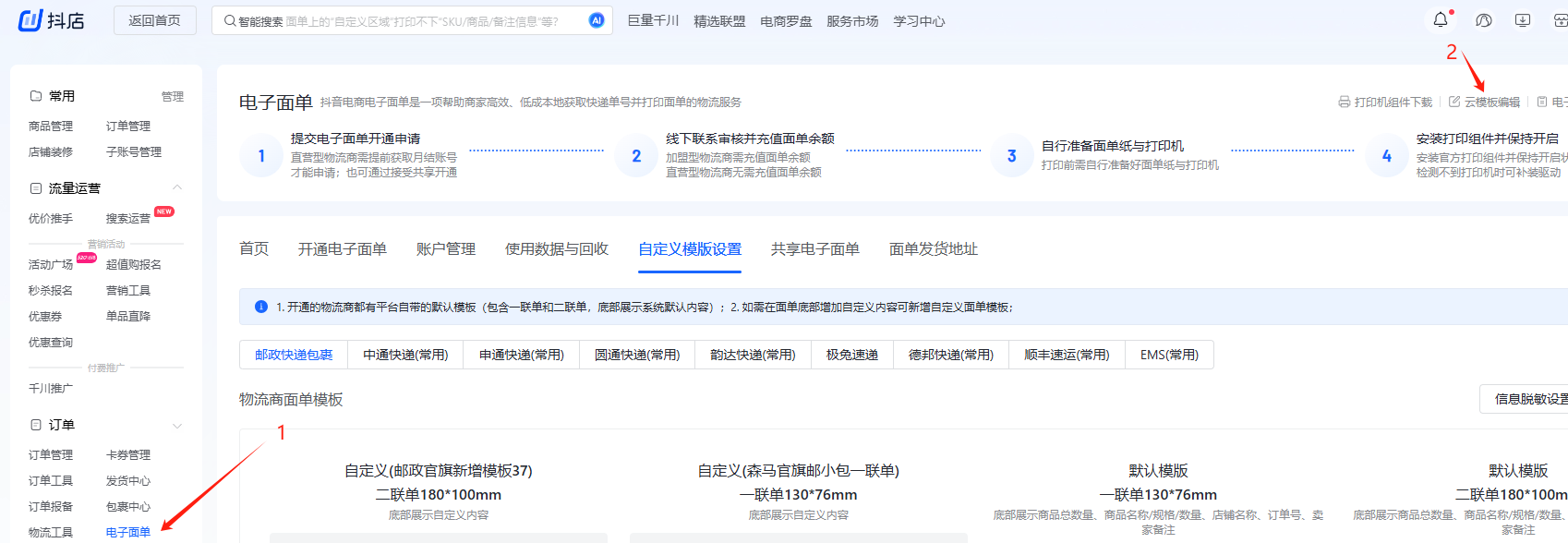Image resolution: width=1568 pixels, height=543 pixels.
Task: Click 打印机组件下载 link
Action: (x=1393, y=102)
